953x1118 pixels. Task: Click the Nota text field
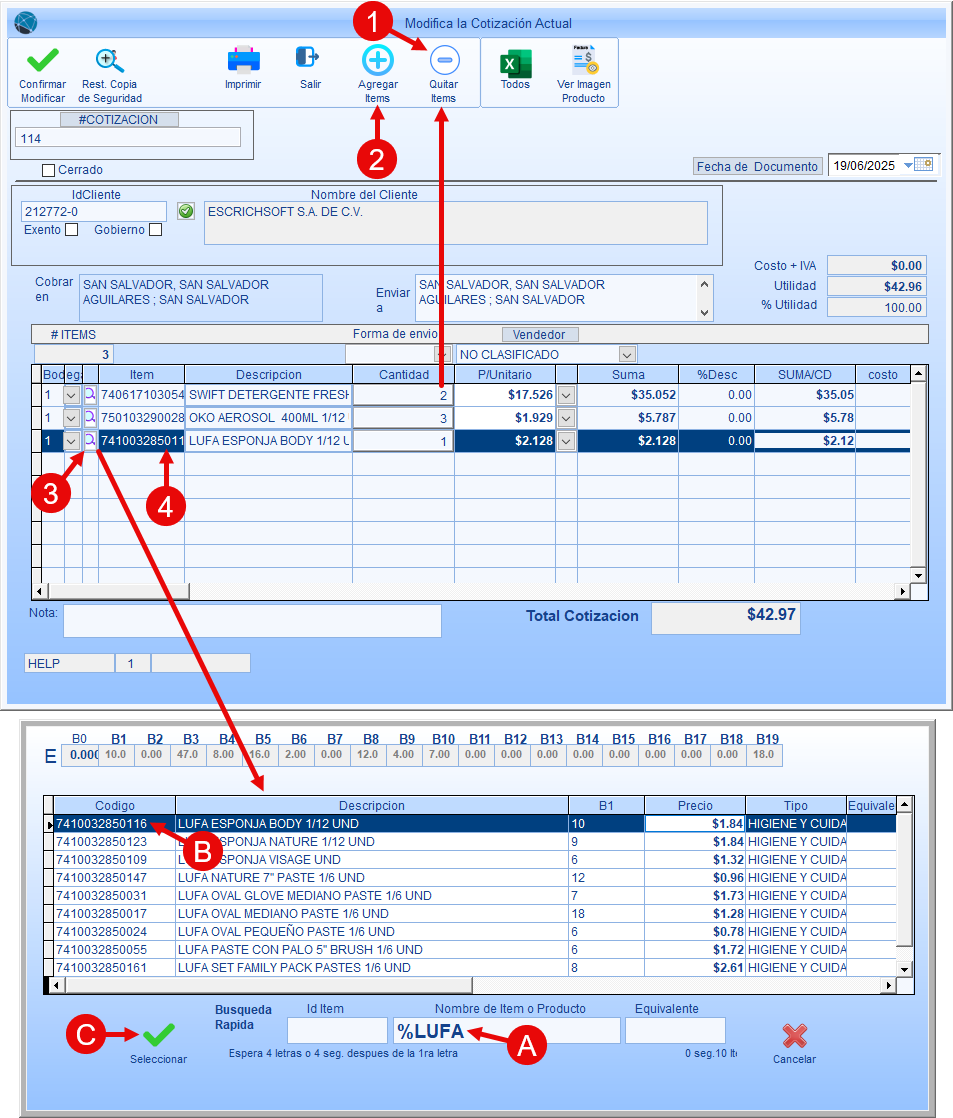(252, 620)
